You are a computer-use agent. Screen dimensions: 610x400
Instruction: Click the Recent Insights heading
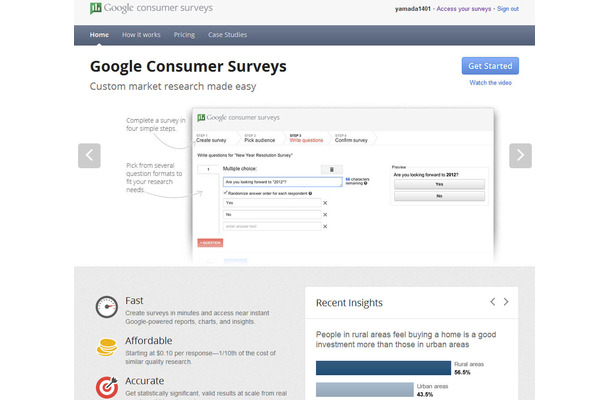[x=349, y=303]
